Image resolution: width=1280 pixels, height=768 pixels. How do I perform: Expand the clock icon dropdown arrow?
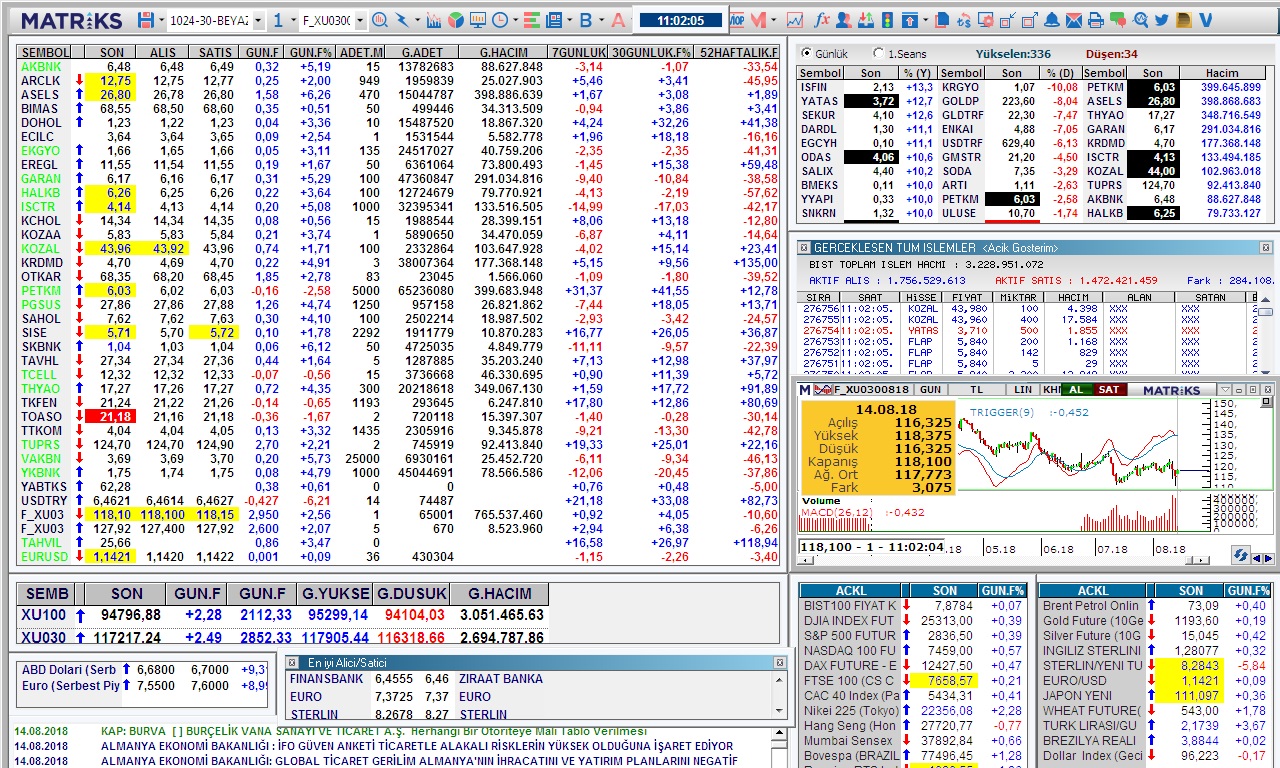515,20
